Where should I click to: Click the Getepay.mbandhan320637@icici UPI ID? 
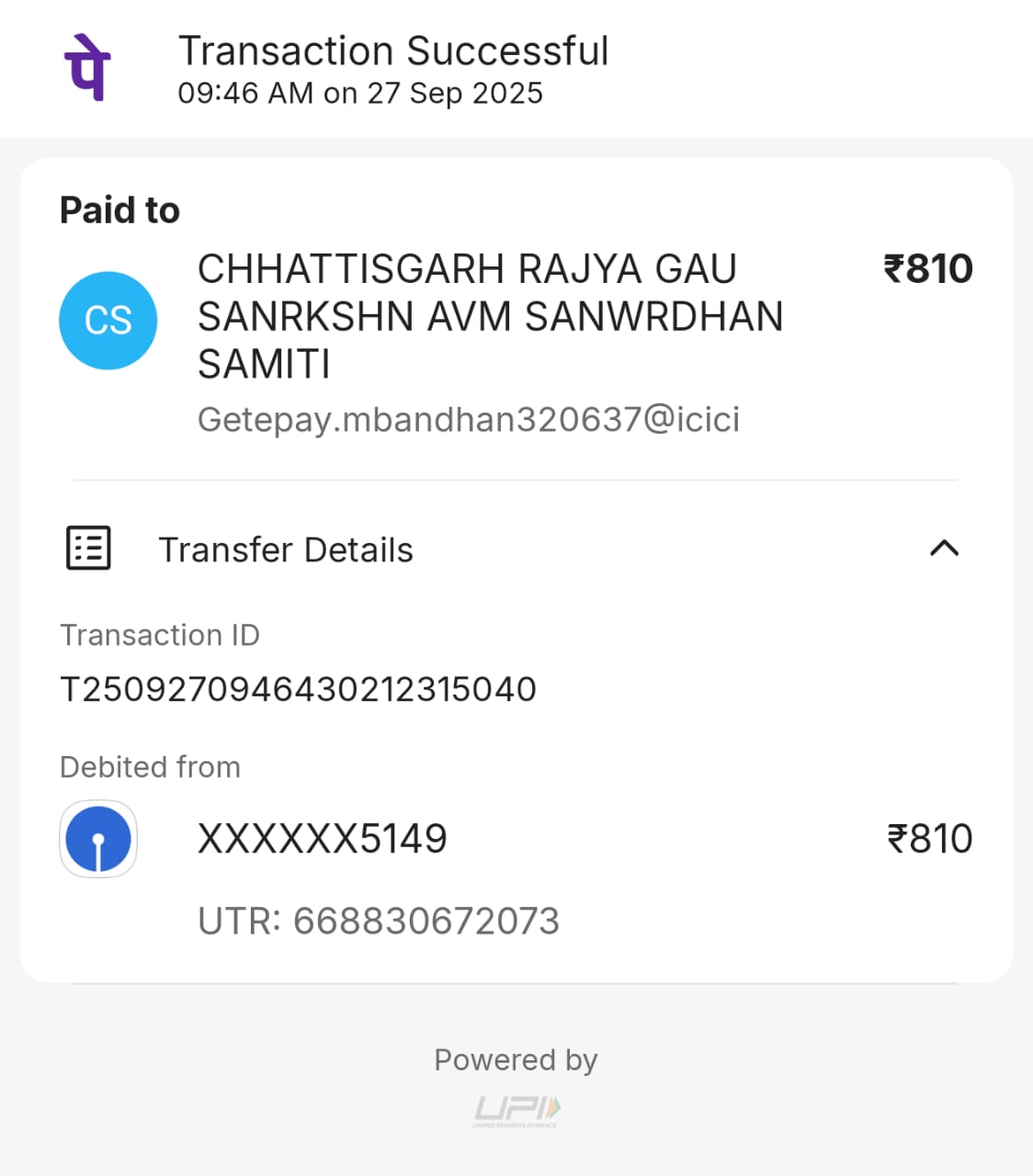pyautogui.click(x=469, y=420)
